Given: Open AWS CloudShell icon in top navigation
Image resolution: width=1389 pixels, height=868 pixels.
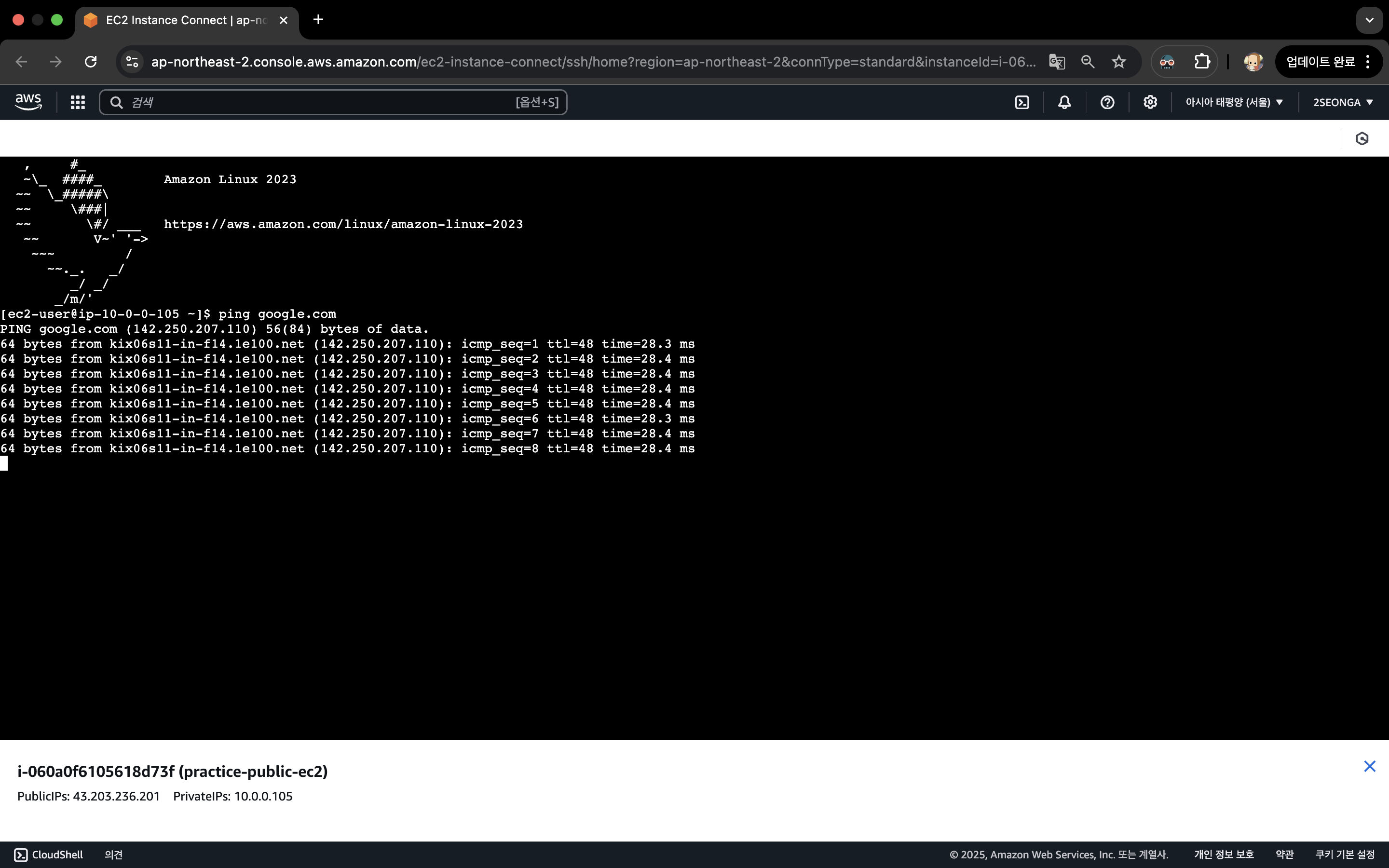Looking at the screenshot, I should point(1021,102).
